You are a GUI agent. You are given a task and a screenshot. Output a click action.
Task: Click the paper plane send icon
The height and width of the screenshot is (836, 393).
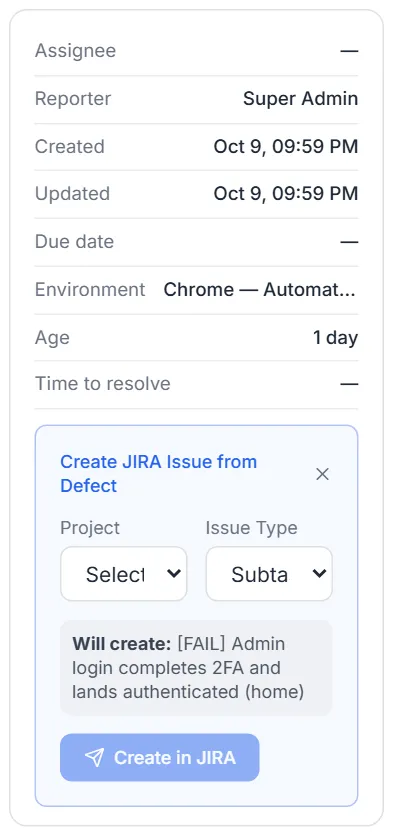pos(94,758)
